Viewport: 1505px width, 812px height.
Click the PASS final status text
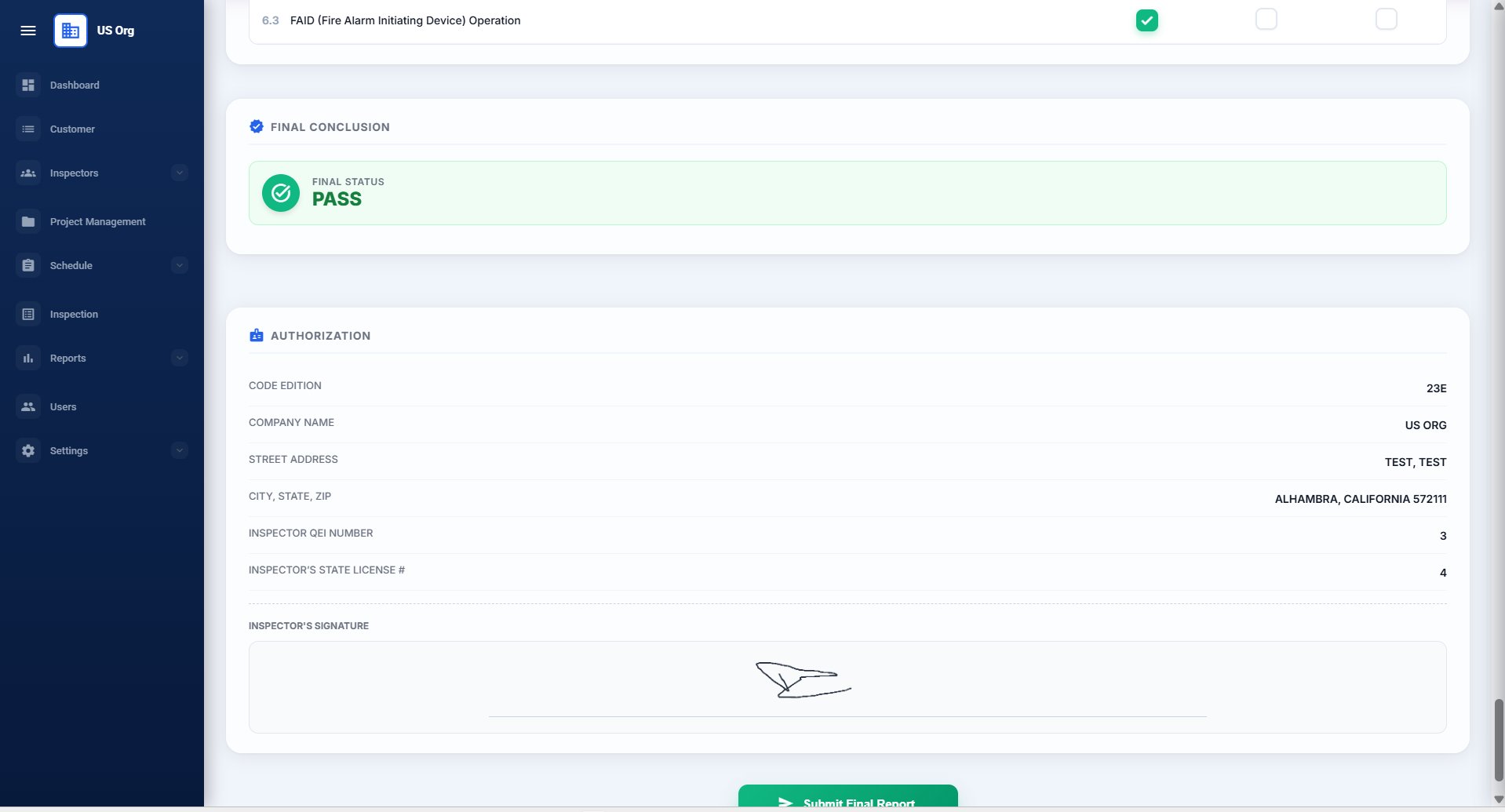coord(337,199)
